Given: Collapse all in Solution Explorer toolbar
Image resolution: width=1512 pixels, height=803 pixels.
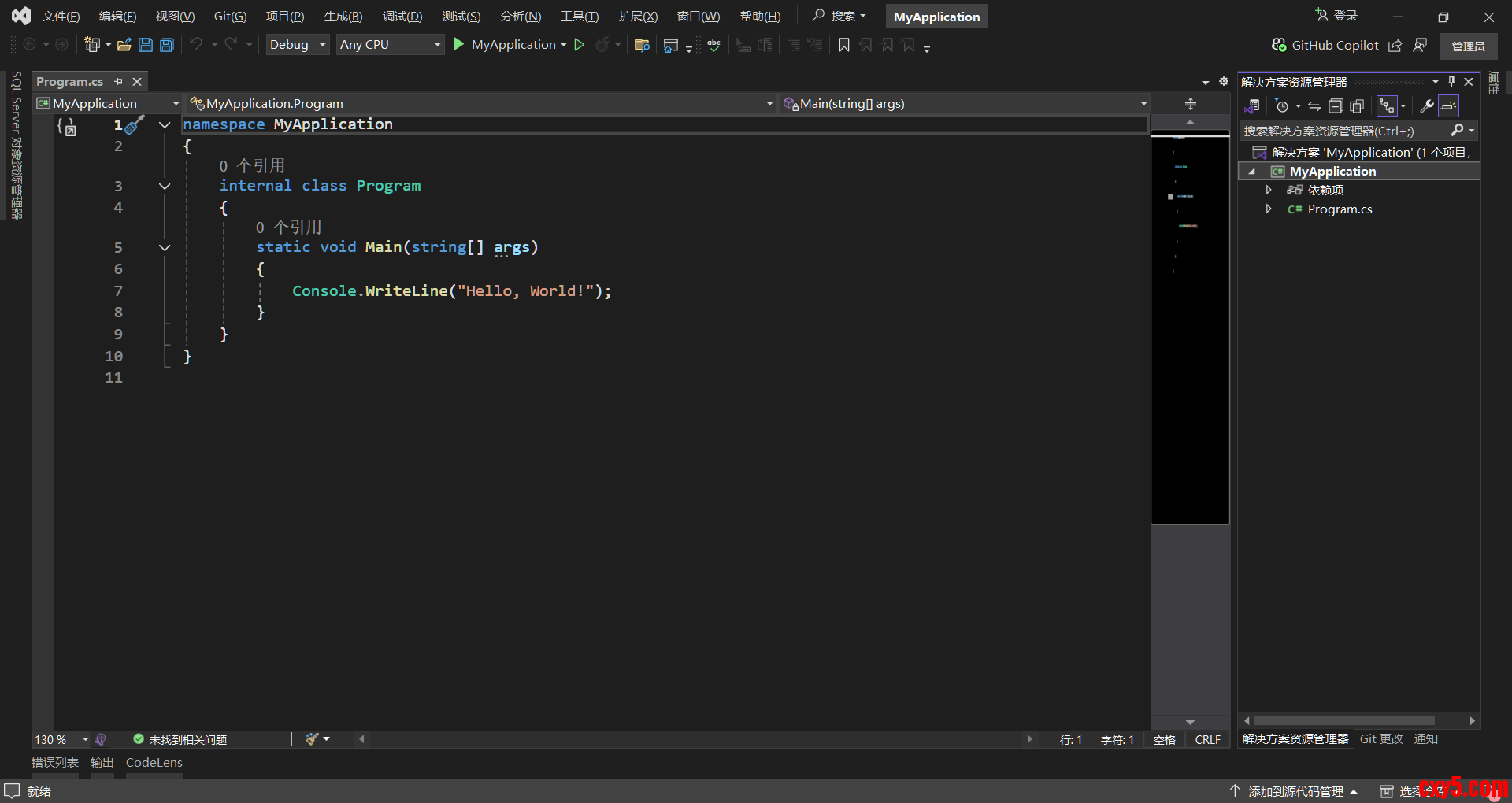Looking at the screenshot, I should [1336, 106].
